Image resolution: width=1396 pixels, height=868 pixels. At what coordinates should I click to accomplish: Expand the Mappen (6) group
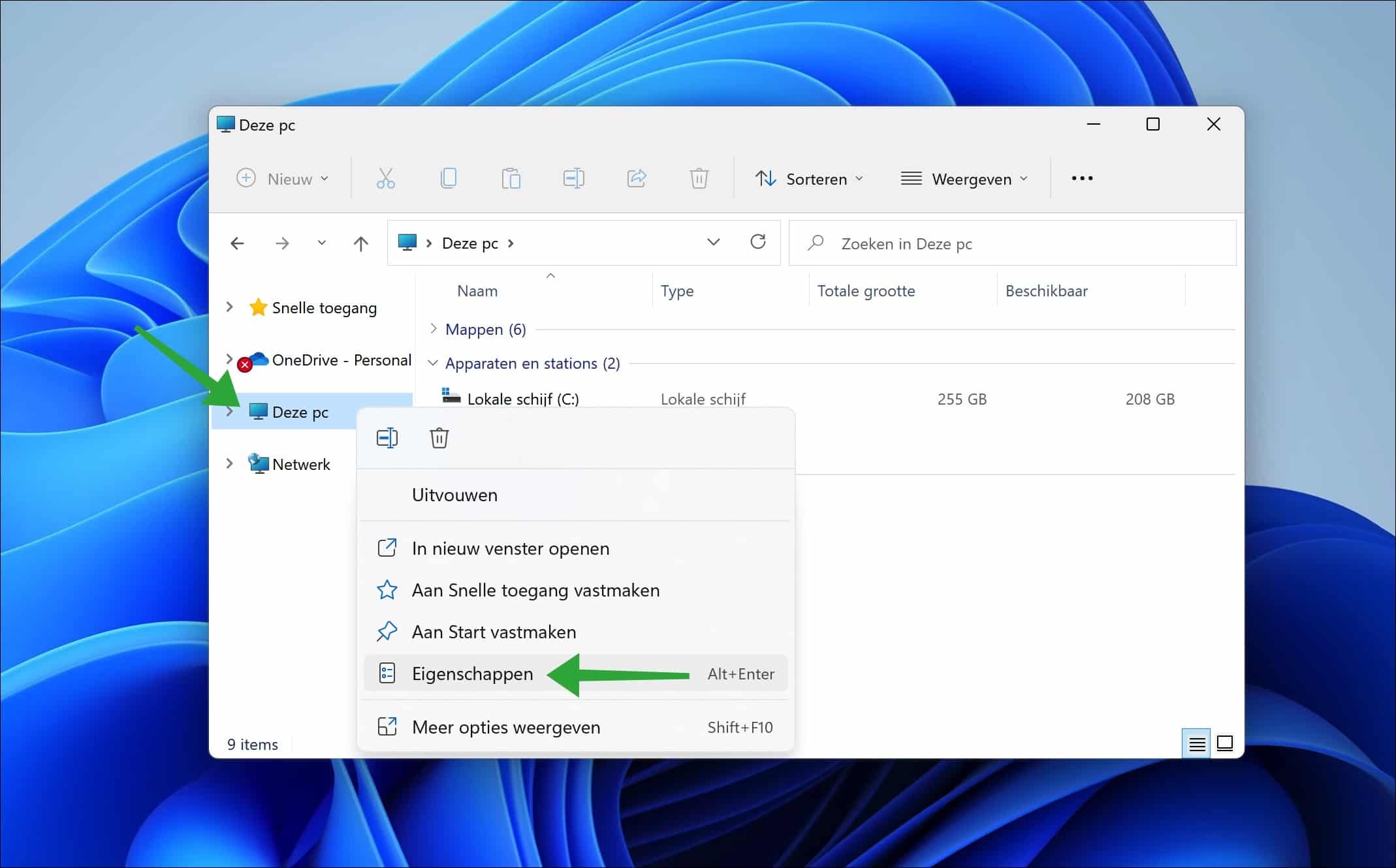tap(433, 329)
